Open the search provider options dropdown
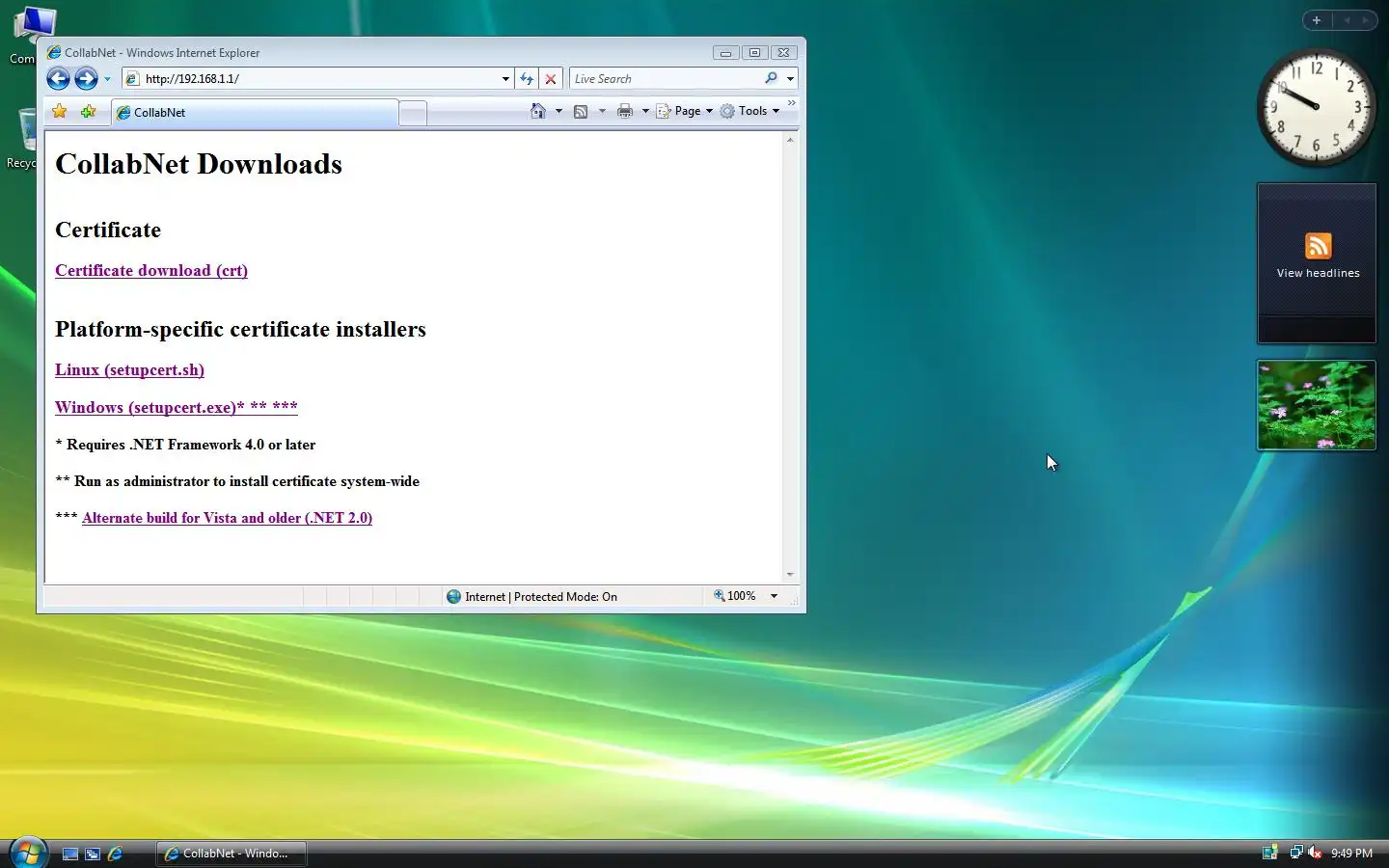The width and height of the screenshot is (1389, 868). pyautogui.click(x=790, y=79)
